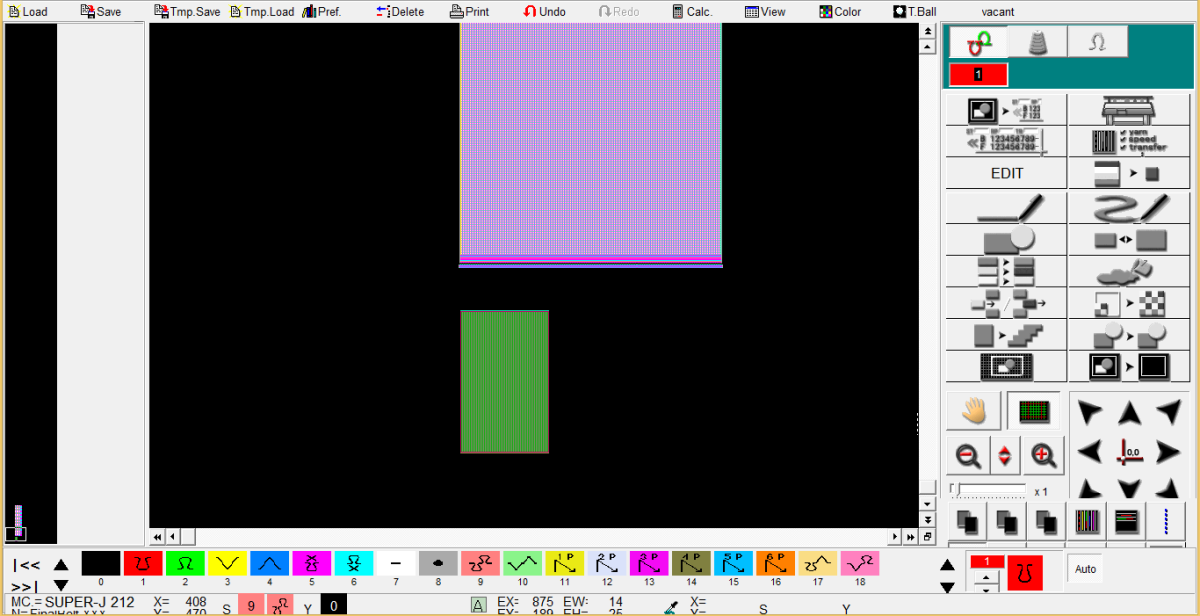Screen dimensions: 1200x616
Task: Click the EDIT button
Action: pos(1006,173)
